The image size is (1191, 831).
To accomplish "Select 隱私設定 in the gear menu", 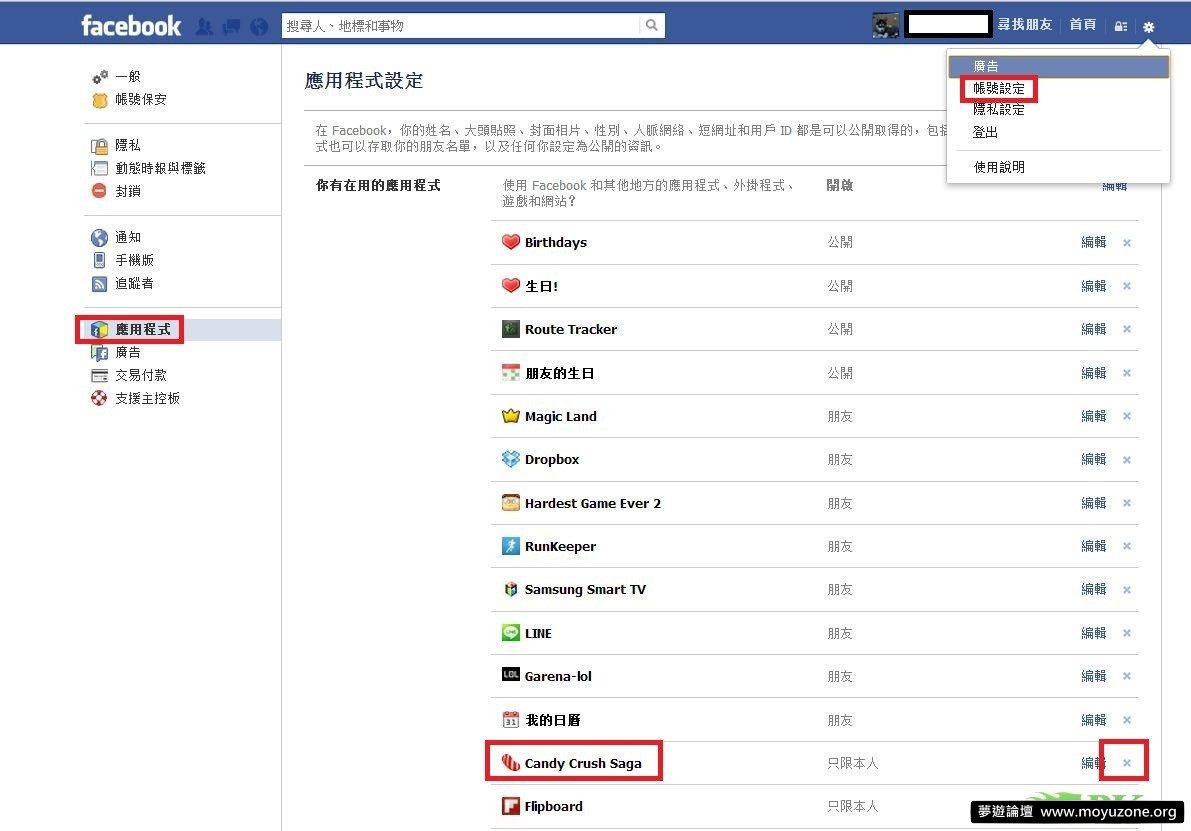I will tap(999, 110).
